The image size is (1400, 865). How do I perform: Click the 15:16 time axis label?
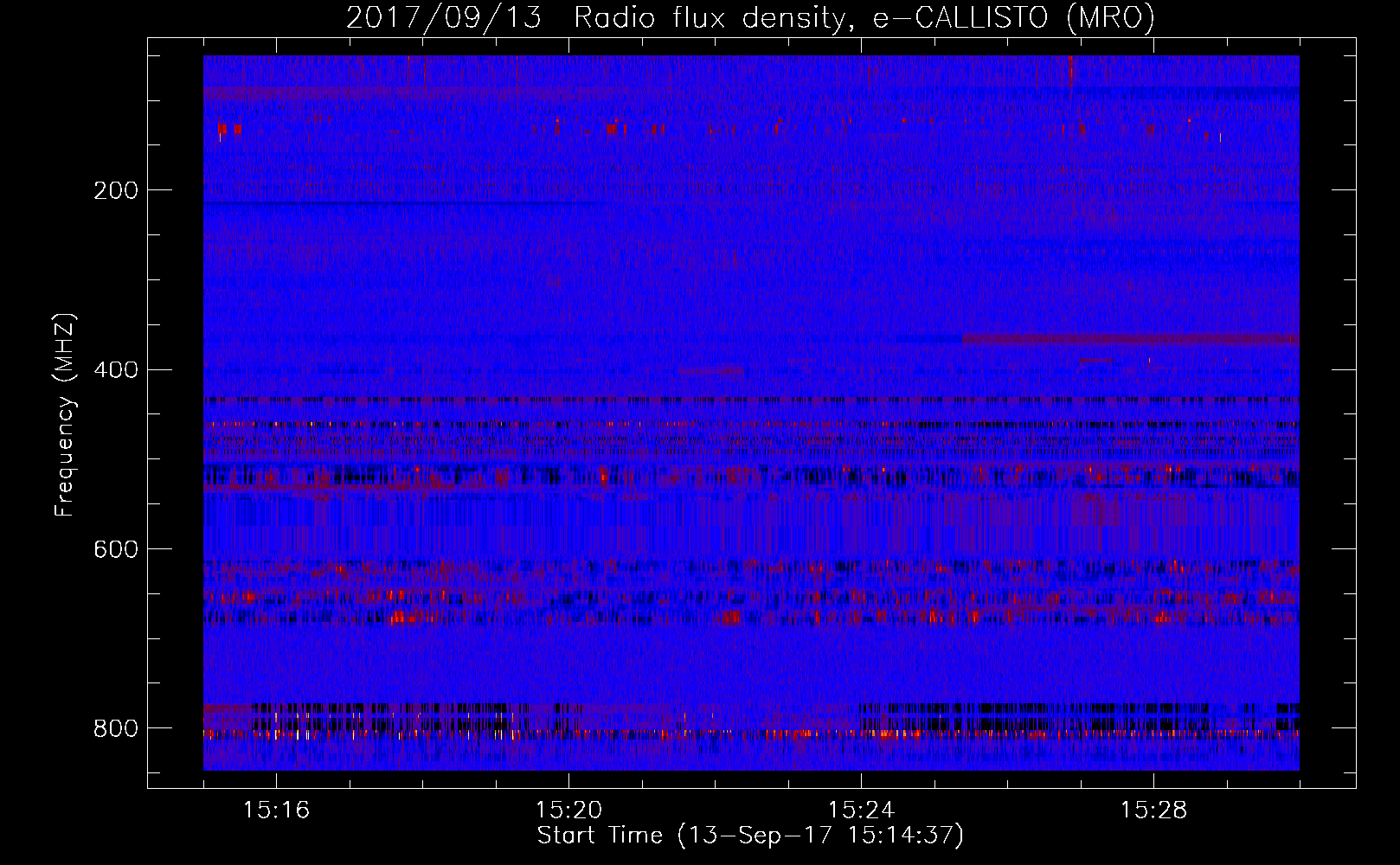(x=276, y=811)
